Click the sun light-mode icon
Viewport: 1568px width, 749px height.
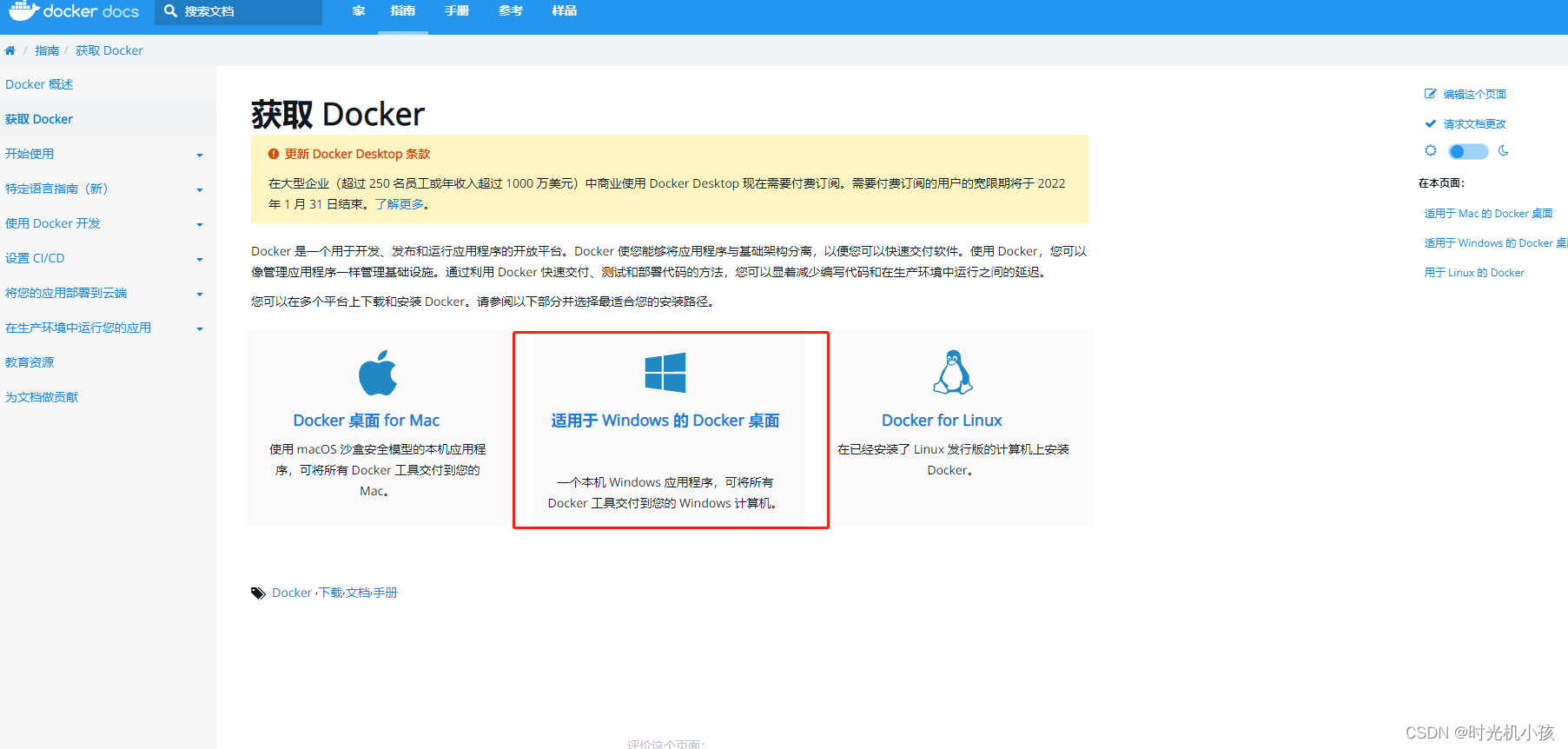click(x=1431, y=150)
